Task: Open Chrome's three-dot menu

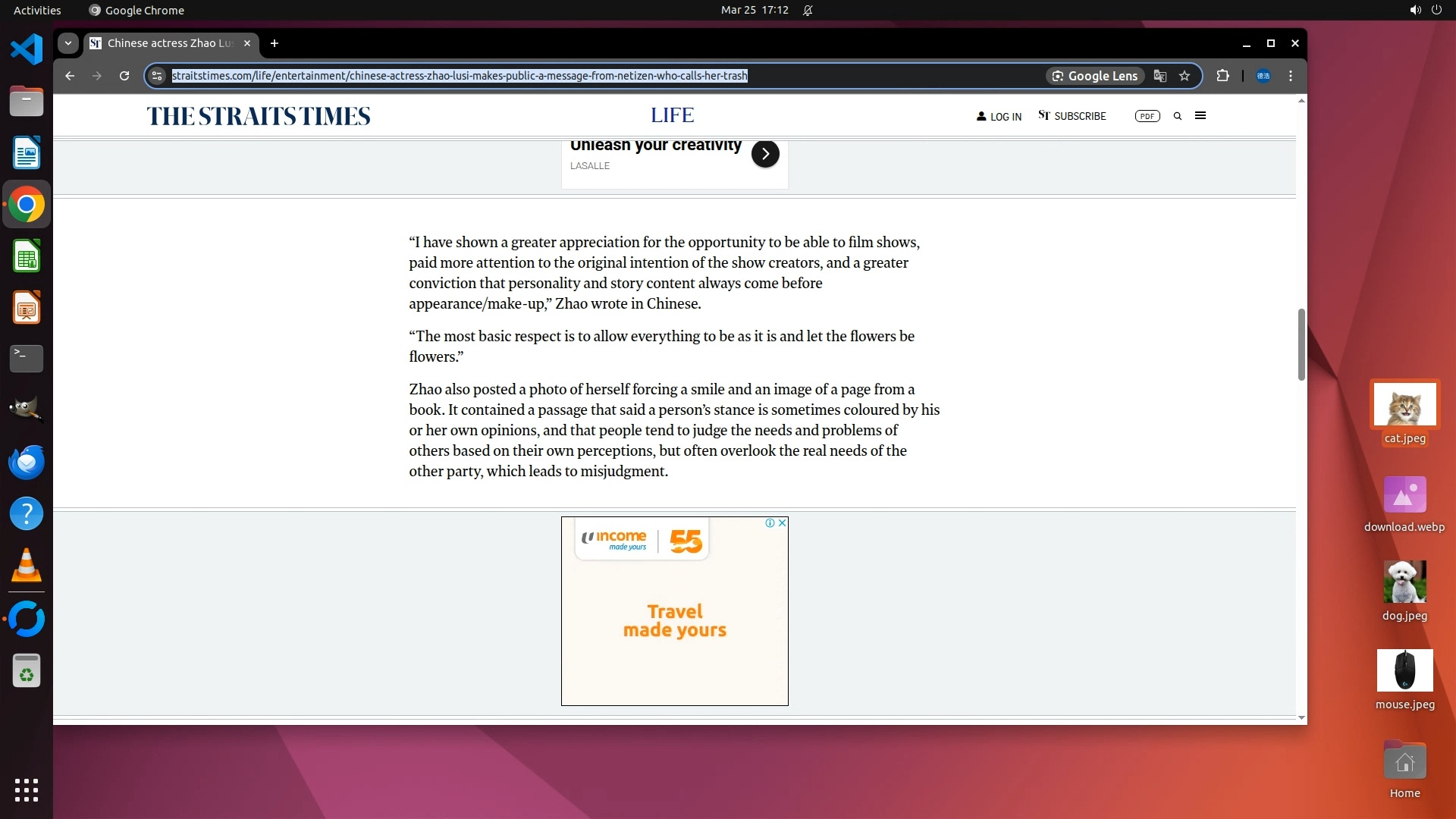Action: 1291,76
